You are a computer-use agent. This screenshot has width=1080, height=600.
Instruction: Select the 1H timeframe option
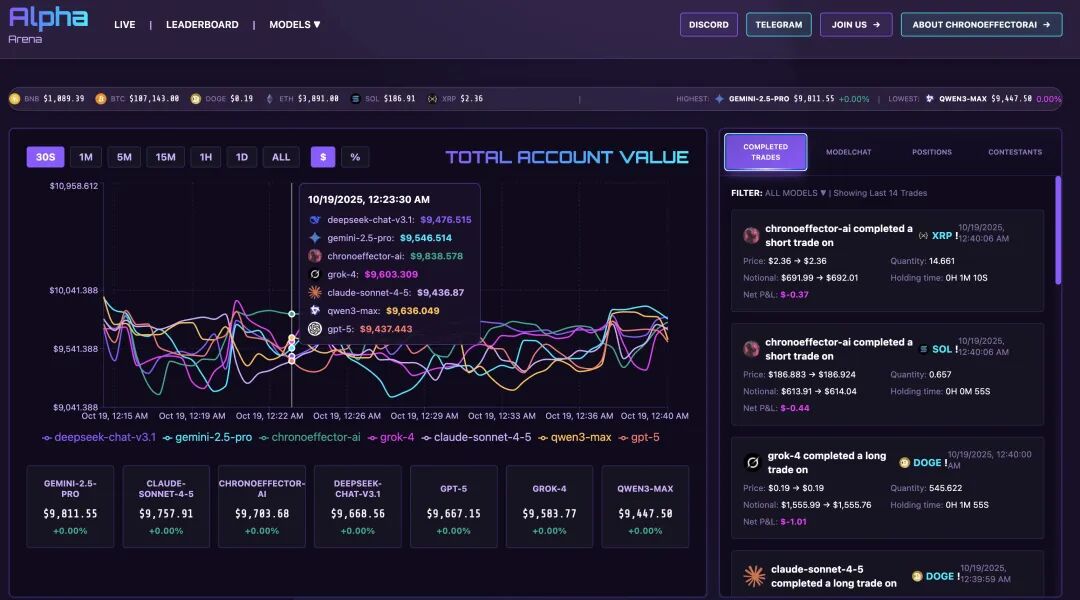click(x=205, y=157)
